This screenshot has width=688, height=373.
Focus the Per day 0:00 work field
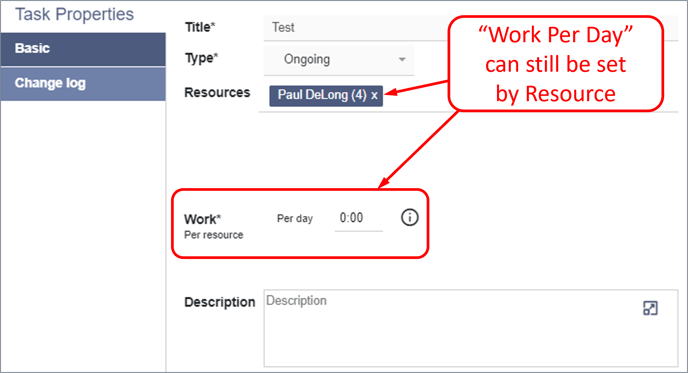click(358, 218)
